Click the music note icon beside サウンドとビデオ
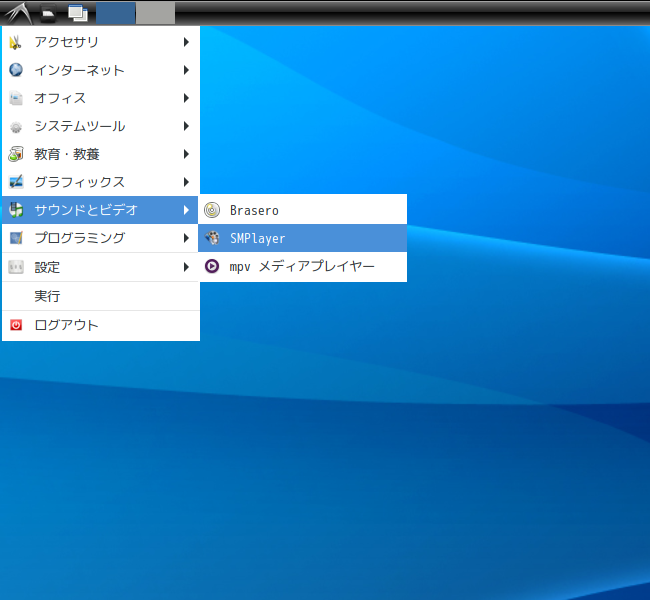Screen dimensions: 650x600 16,210
